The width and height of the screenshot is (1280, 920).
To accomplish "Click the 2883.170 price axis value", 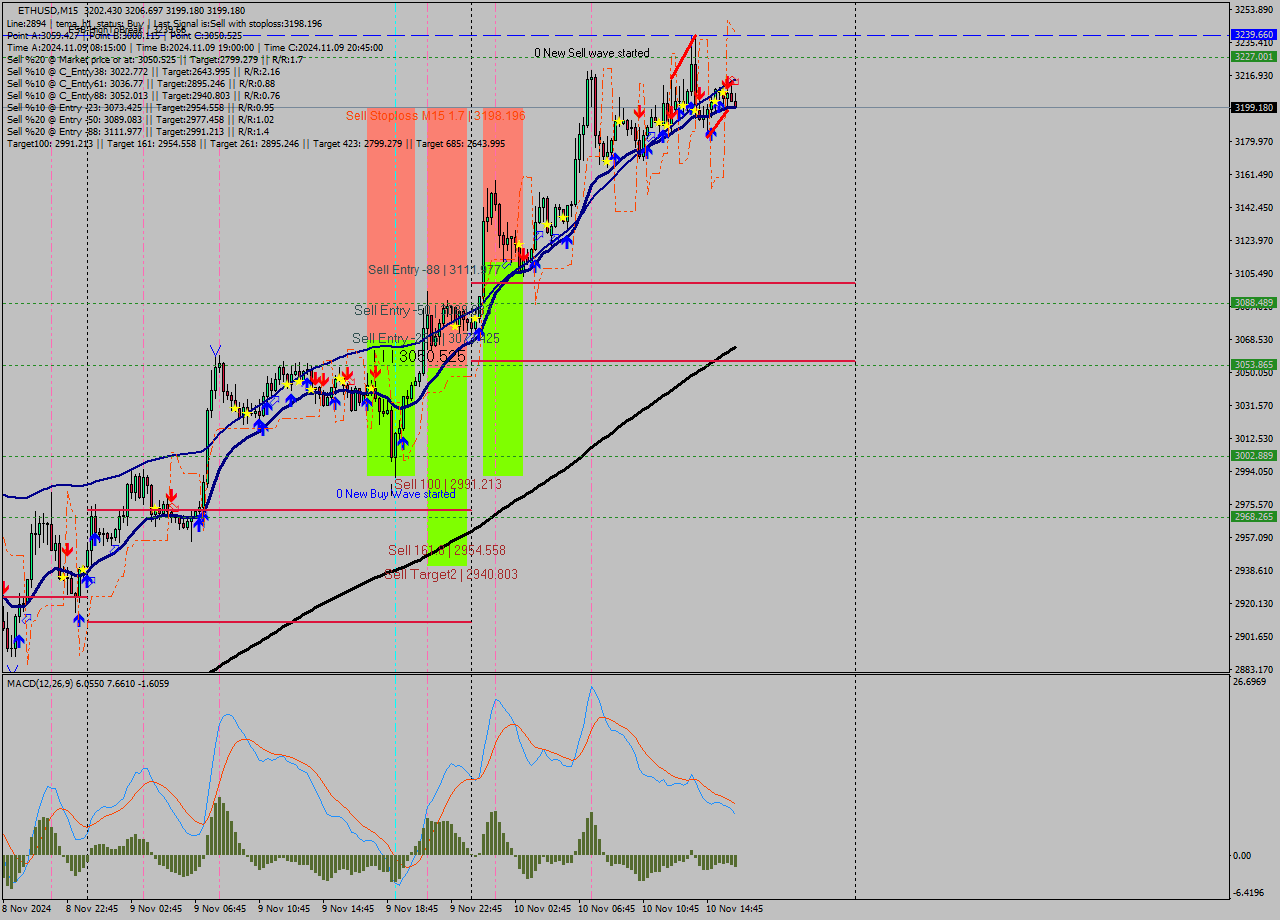I will click(x=1254, y=670).
